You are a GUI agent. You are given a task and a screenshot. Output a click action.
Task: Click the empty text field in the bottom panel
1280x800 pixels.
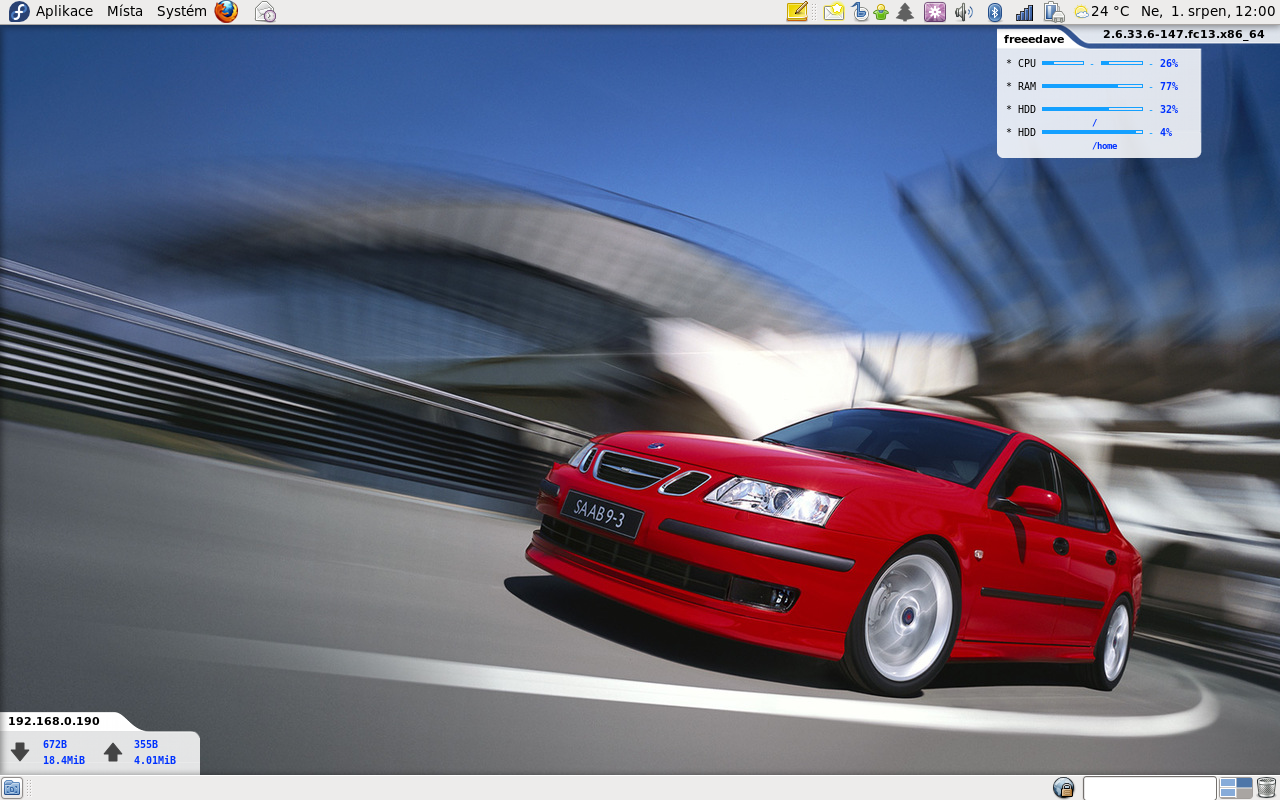[x=1149, y=788]
